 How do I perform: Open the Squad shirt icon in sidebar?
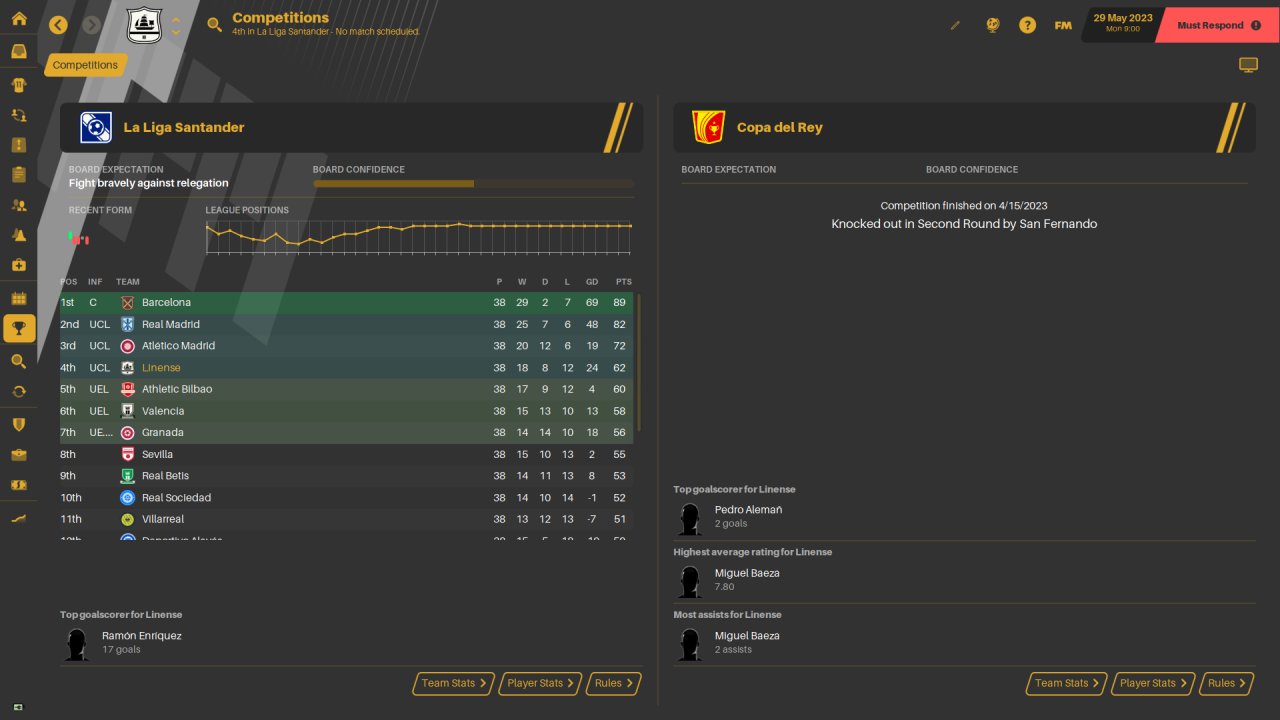(x=18, y=85)
